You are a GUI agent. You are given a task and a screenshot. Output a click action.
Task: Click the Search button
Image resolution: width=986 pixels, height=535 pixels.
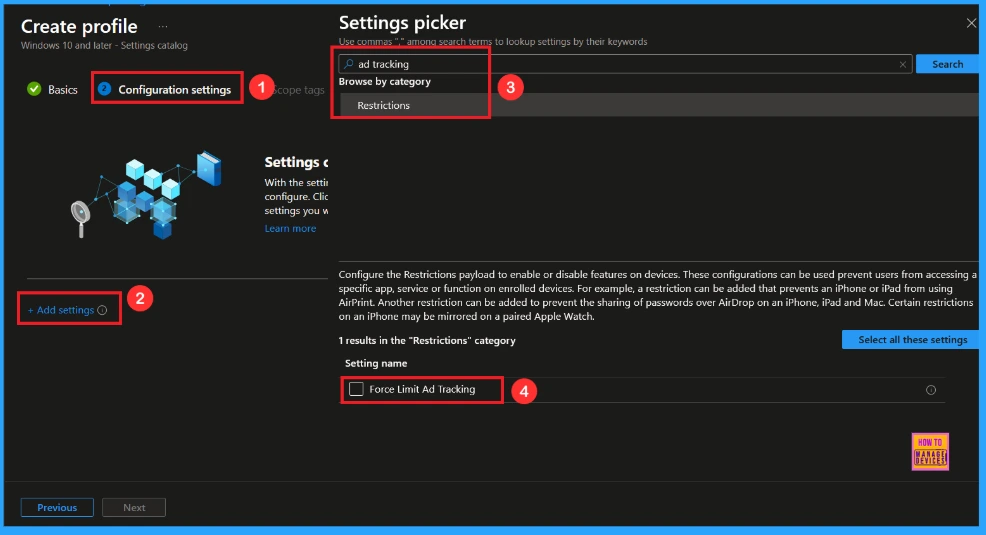point(947,64)
